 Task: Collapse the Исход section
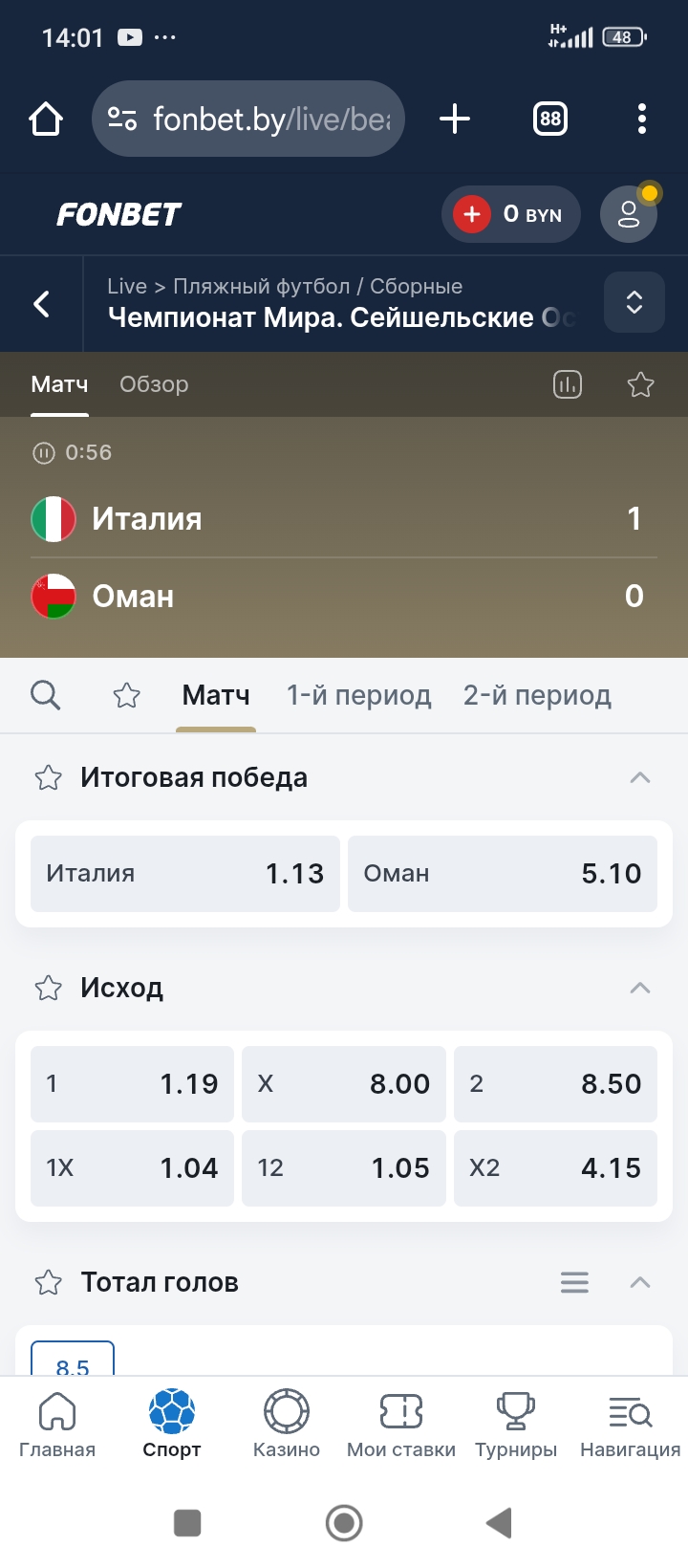tap(640, 988)
